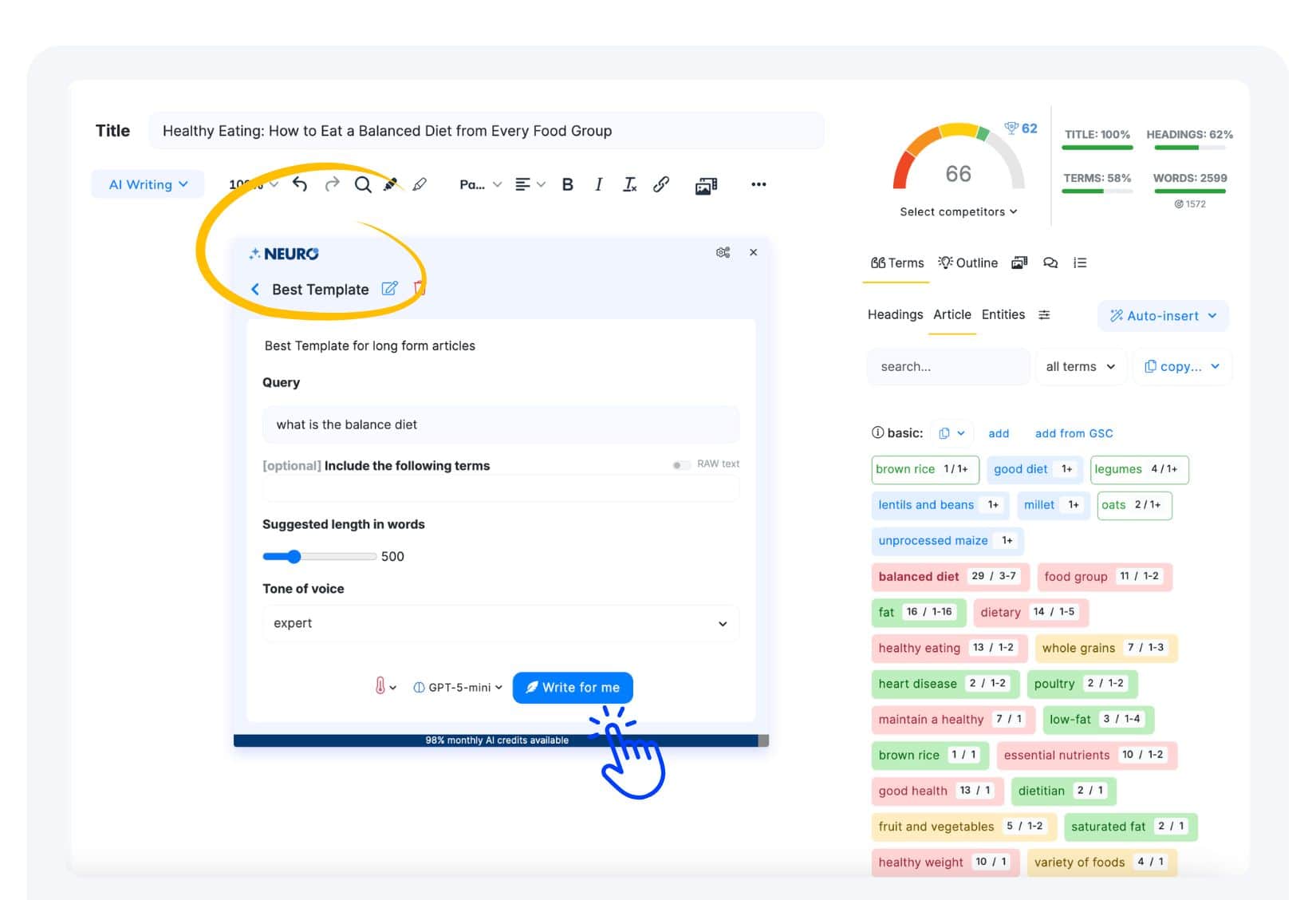The width and height of the screenshot is (1316, 900).
Task: Click the Include the following terms field
Action: (x=500, y=488)
